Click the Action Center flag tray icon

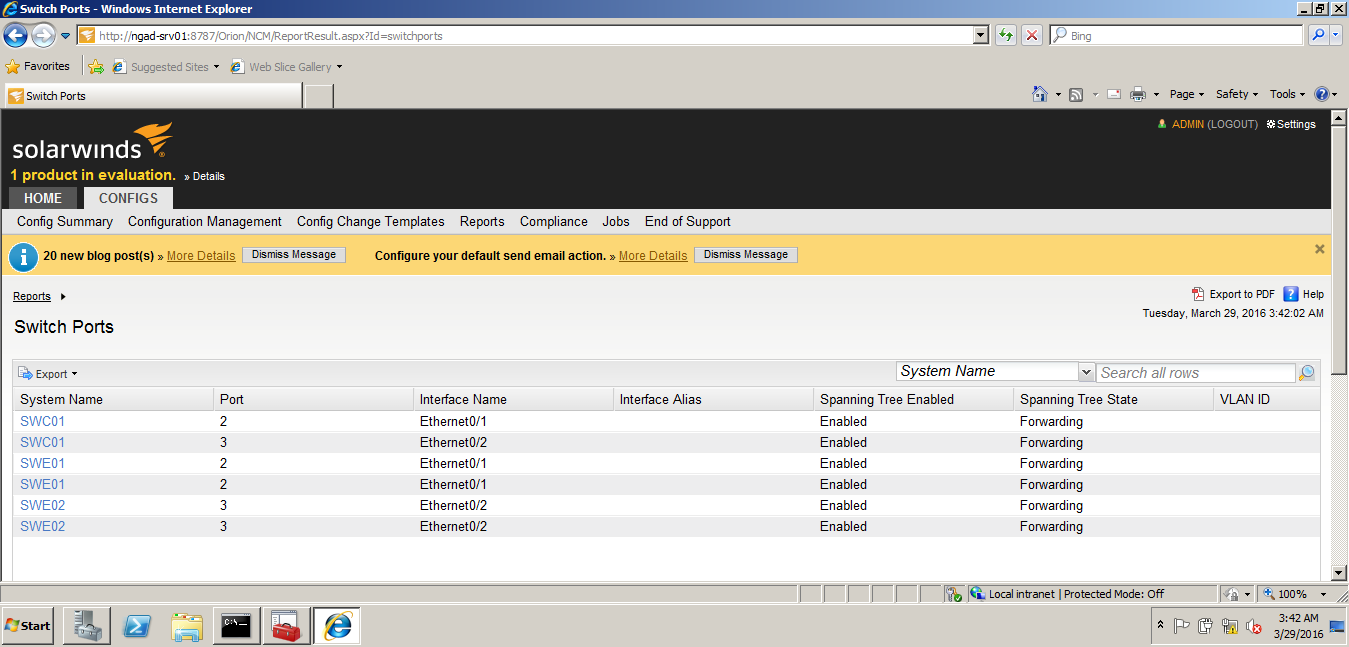[x=1181, y=626]
